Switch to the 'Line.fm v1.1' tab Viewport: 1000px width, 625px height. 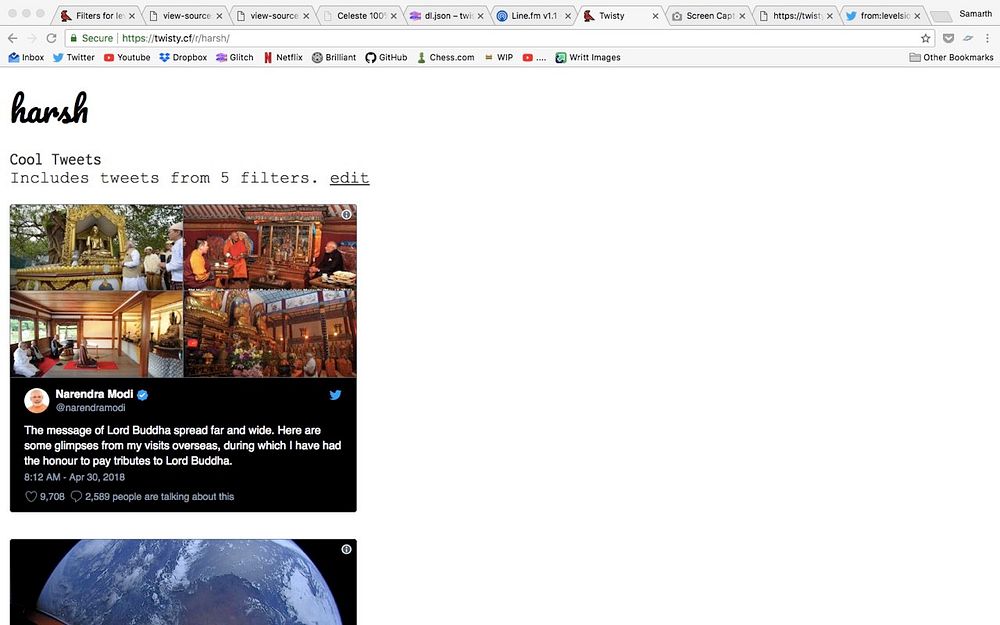(534, 15)
